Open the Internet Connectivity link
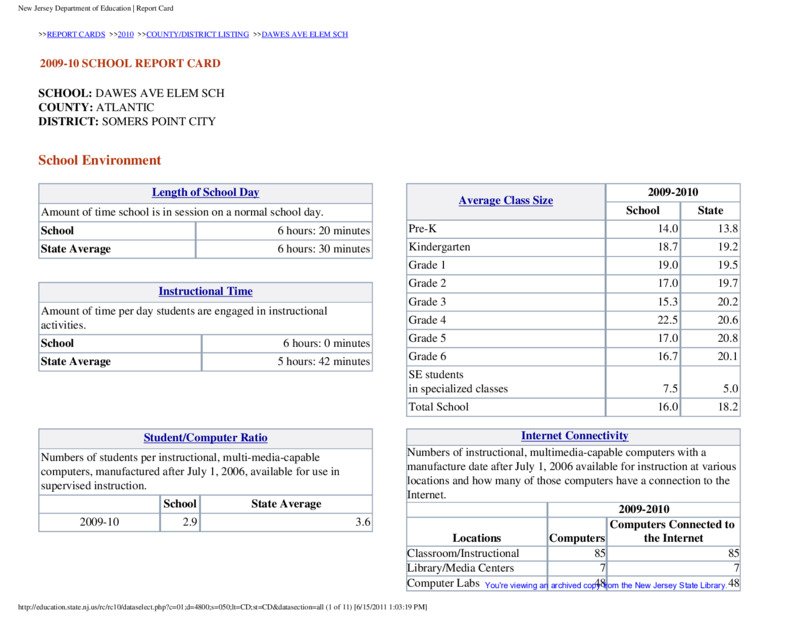 tap(574, 436)
